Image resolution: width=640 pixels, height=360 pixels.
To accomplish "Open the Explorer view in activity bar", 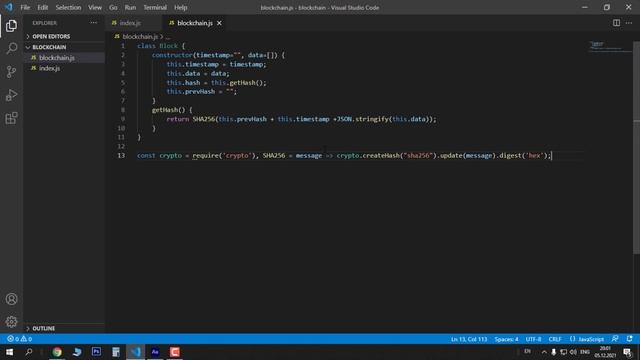I will tap(11, 26).
